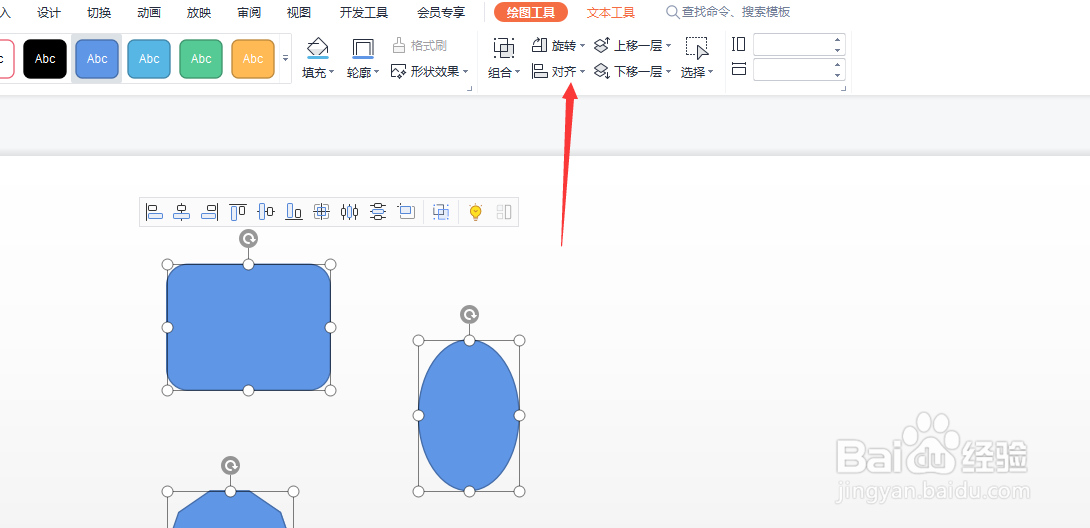Click the Format Painter (格式刷) button
Image resolution: width=1090 pixels, height=528 pixels.
pos(419,46)
